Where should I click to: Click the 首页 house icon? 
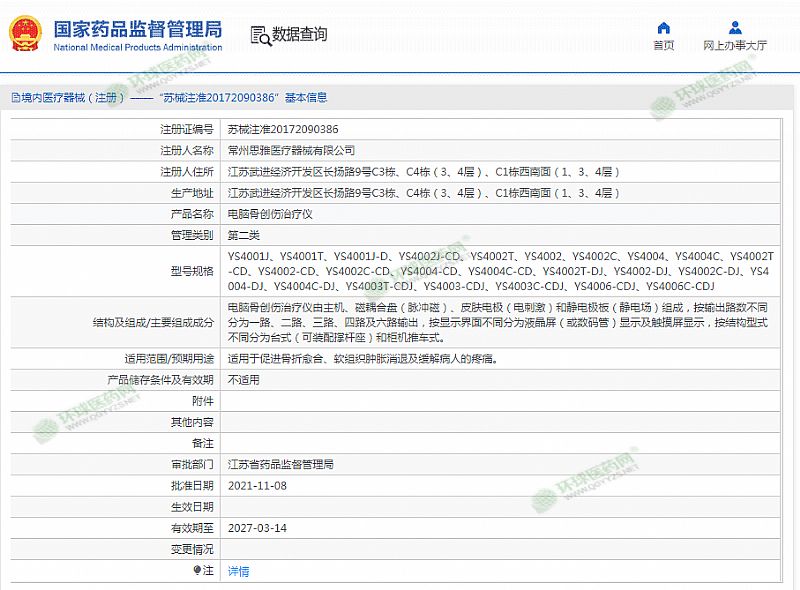[663, 27]
